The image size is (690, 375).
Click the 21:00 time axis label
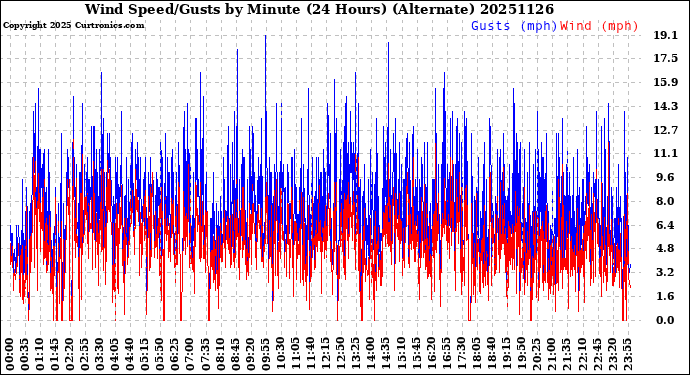(551, 354)
